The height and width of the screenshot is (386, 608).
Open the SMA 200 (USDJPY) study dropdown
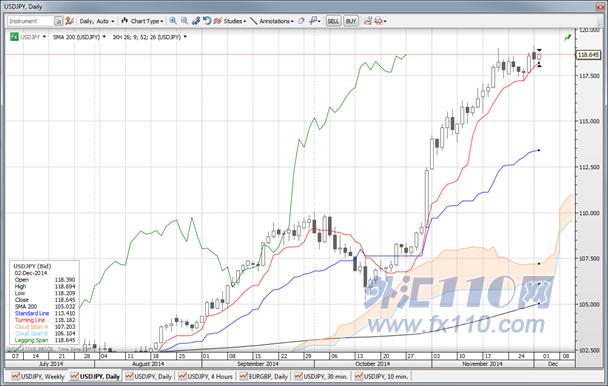coord(79,37)
